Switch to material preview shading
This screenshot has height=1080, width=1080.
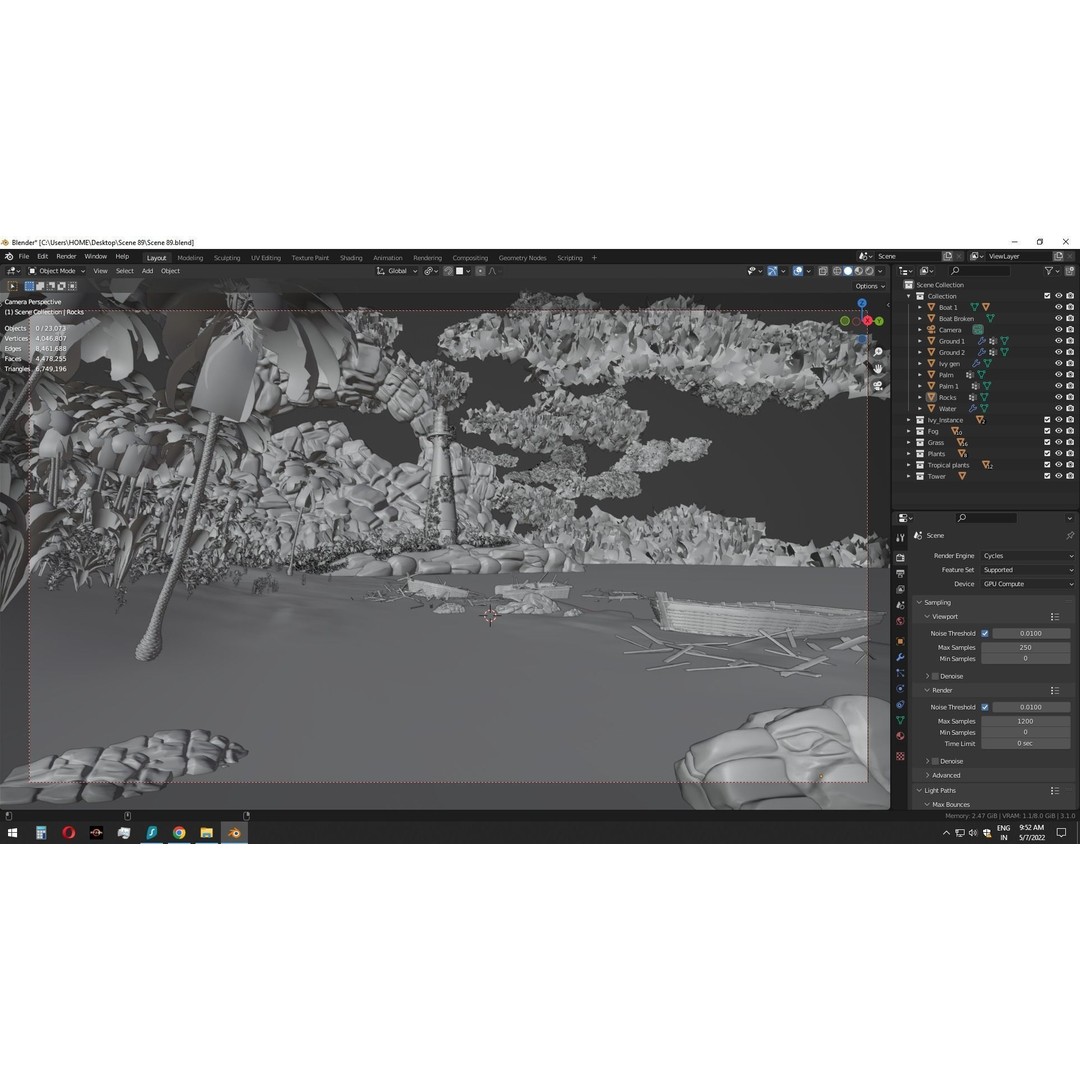pyautogui.click(x=859, y=271)
